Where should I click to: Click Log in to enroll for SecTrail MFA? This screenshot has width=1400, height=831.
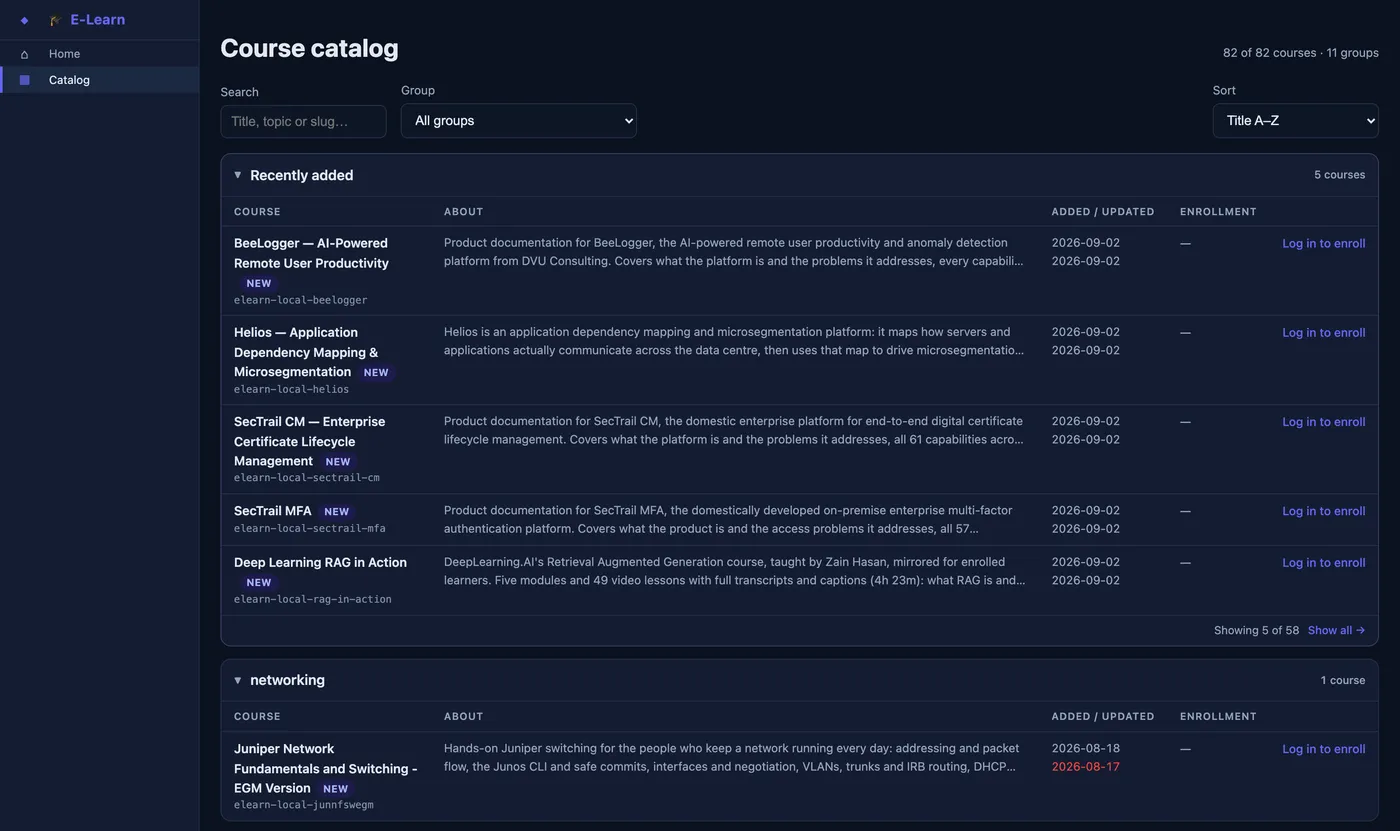pyautogui.click(x=1323, y=510)
